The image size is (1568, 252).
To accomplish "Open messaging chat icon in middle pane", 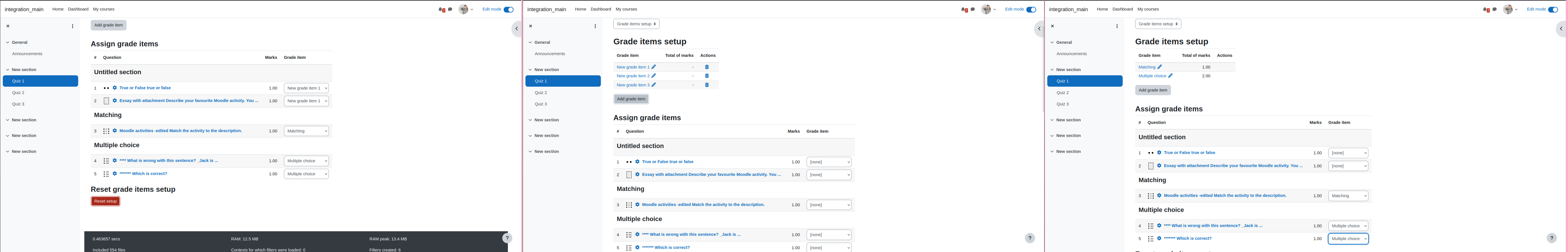I will [973, 9].
